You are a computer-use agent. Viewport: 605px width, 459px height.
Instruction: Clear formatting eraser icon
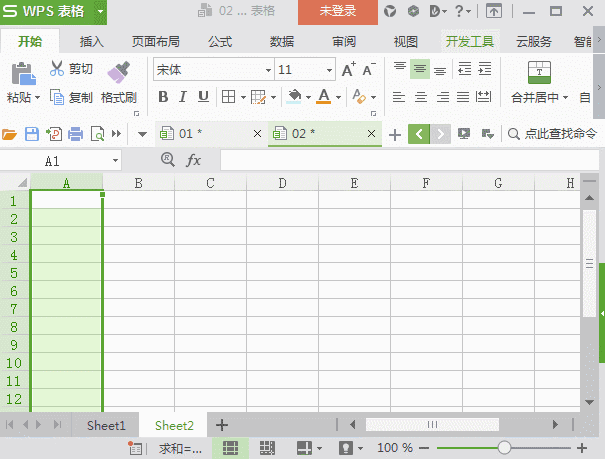pos(359,97)
